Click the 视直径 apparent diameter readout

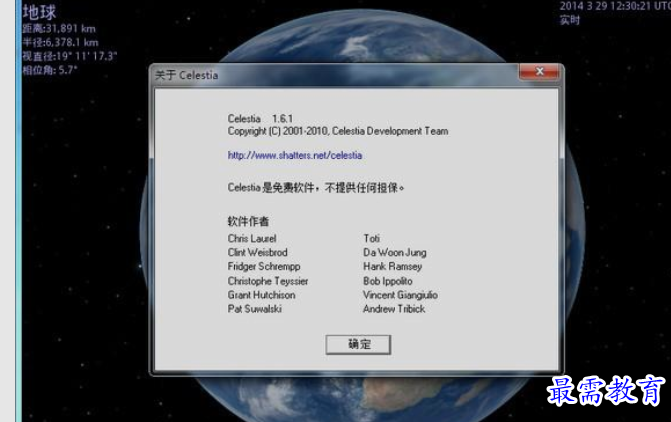[x=70, y=56]
